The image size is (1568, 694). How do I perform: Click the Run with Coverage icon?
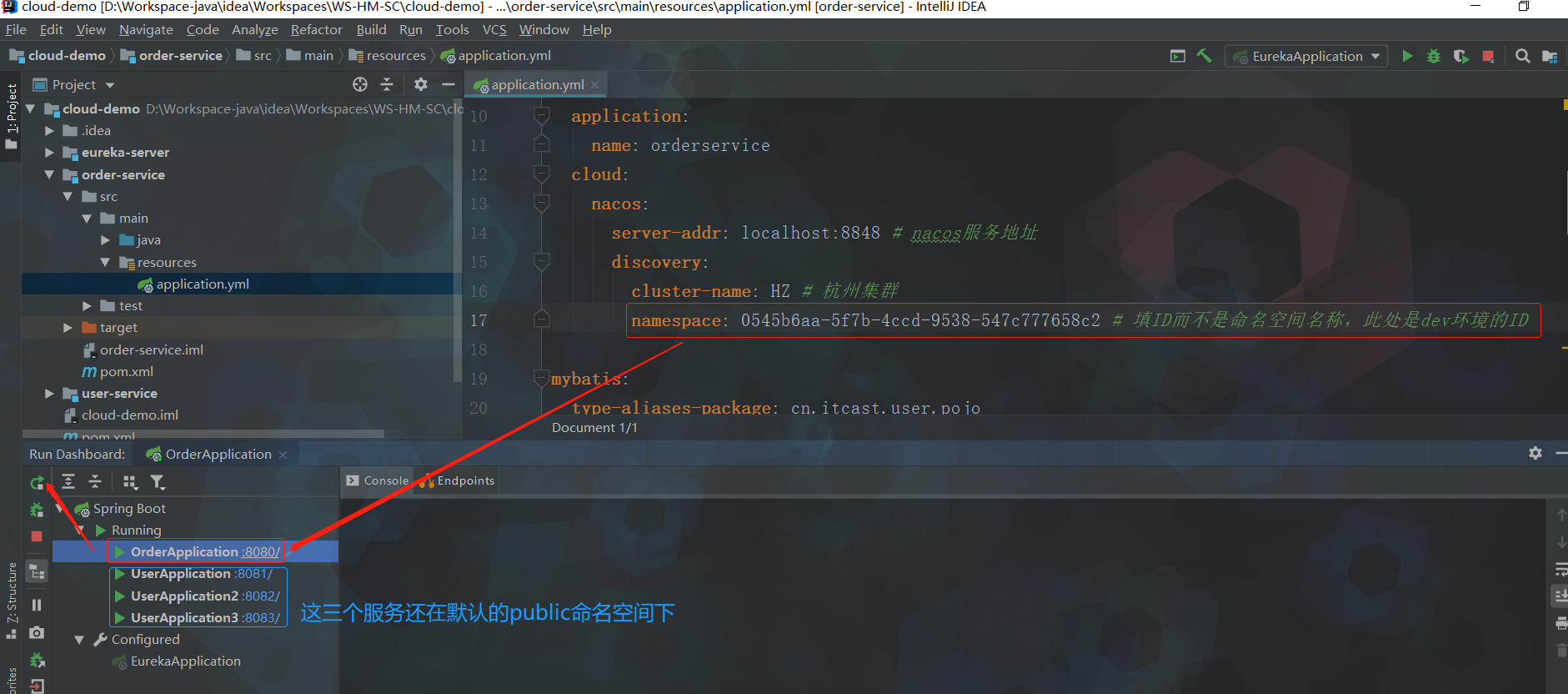[x=1461, y=56]
